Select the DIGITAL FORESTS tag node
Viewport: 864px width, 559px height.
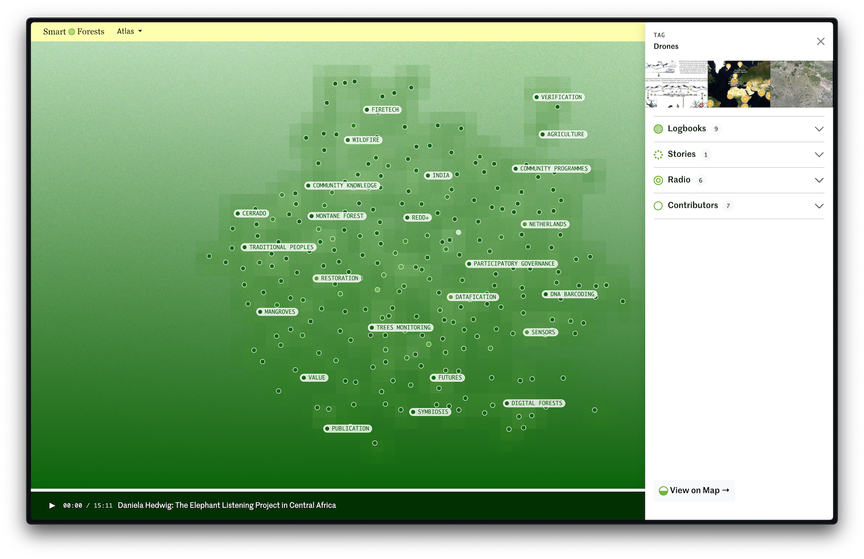click(x=534, y=404)
